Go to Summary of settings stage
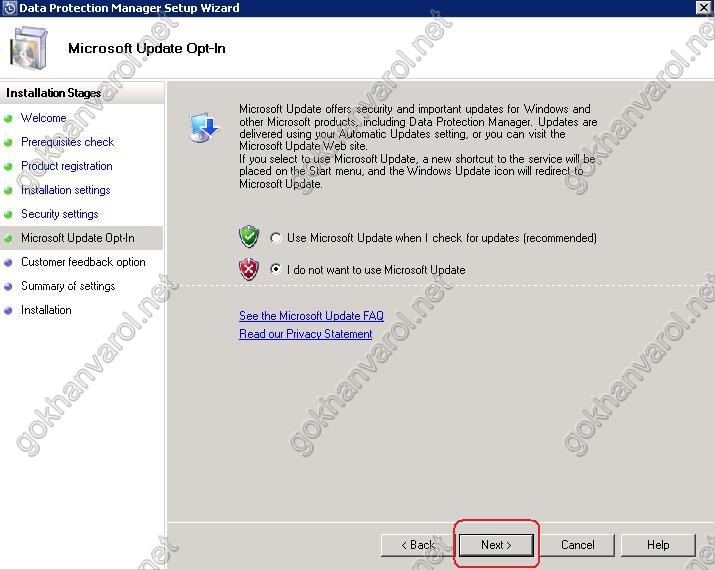 click(x=68, y=286)
